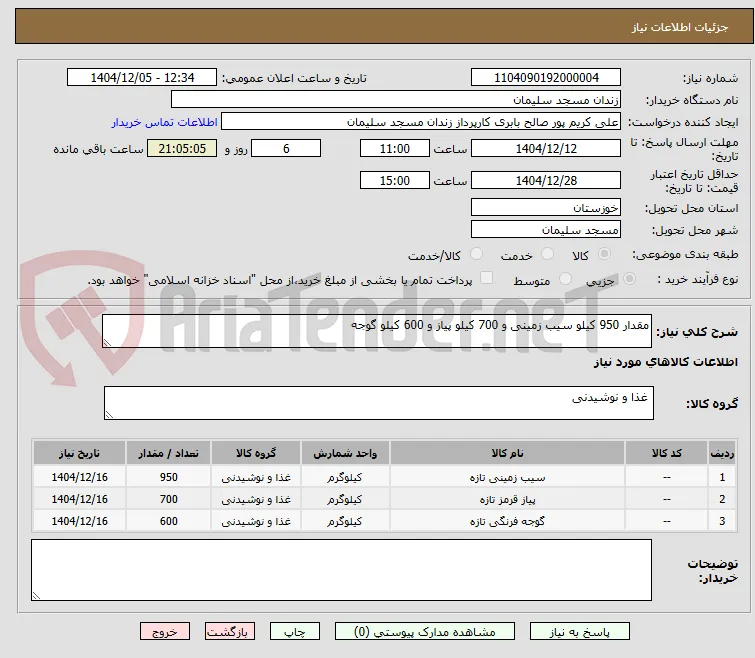Click the date cell in onion row
The height and width of the screenshot is (658, 755).
click(79, 500)
